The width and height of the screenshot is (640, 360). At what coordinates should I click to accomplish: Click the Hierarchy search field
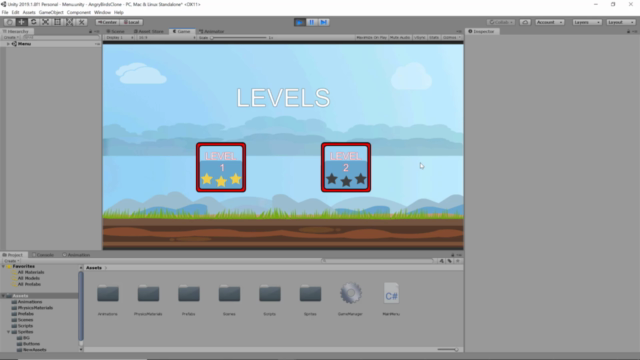(x=60, y=38)
